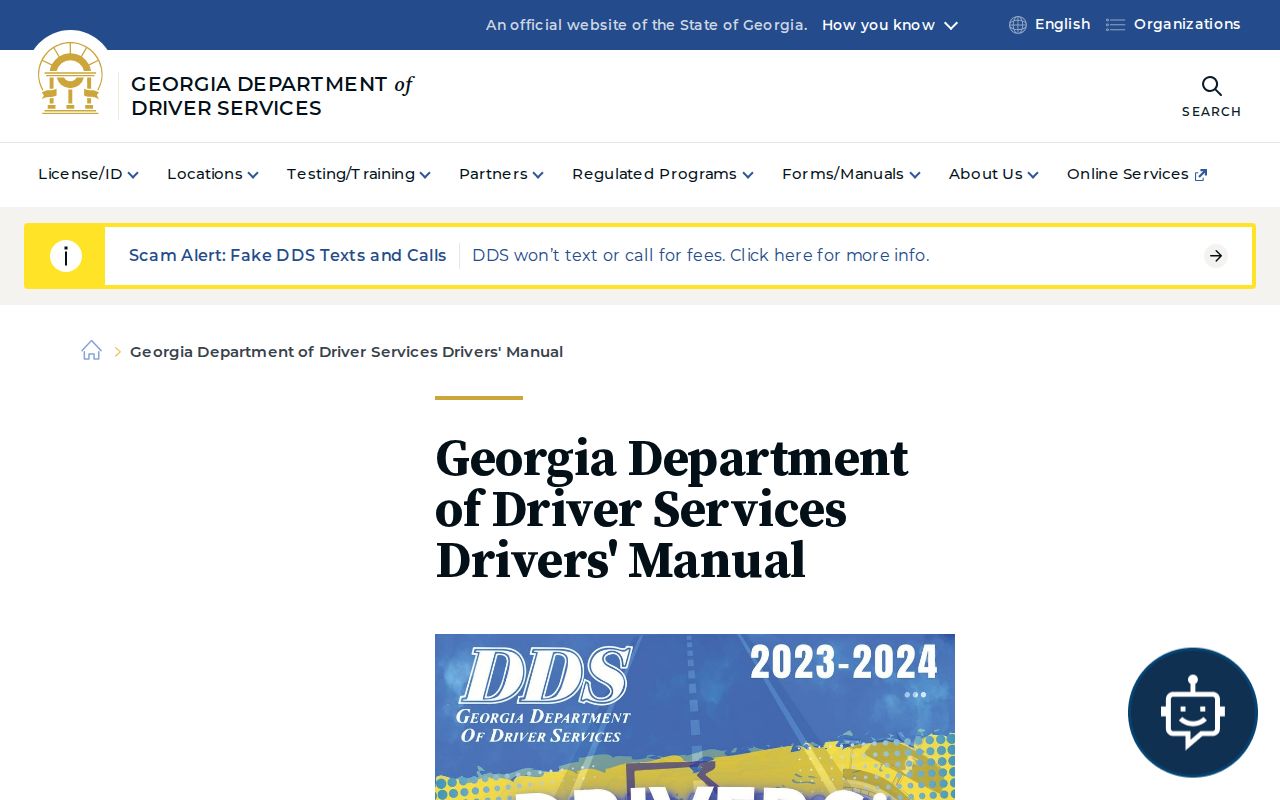Viewport: 1280px width, 800px height.
Task: Expand the Regulated Programs menu
Action: 663,174
